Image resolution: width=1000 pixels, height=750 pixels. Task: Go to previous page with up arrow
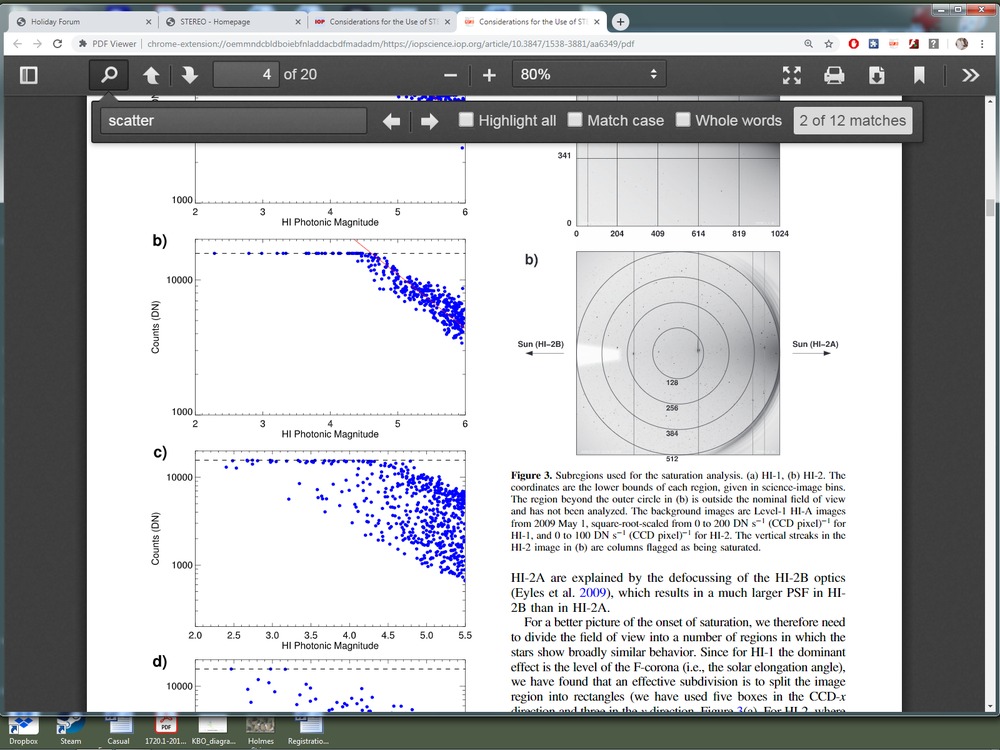pyautogui.click(x=150, y=75)
